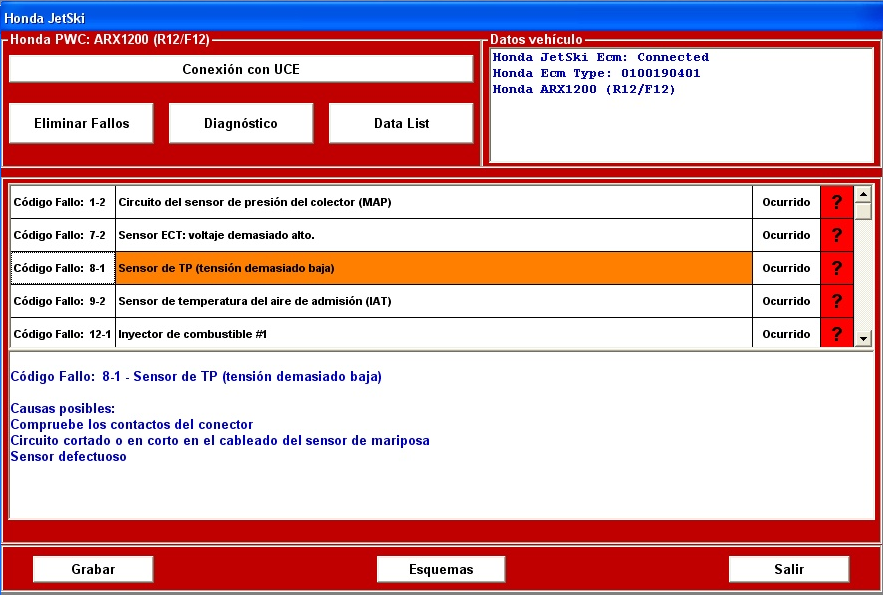The height and width of the screenshot is (595, 883).
Task: Open the Diagnóstico view
Action: point(241,123)
